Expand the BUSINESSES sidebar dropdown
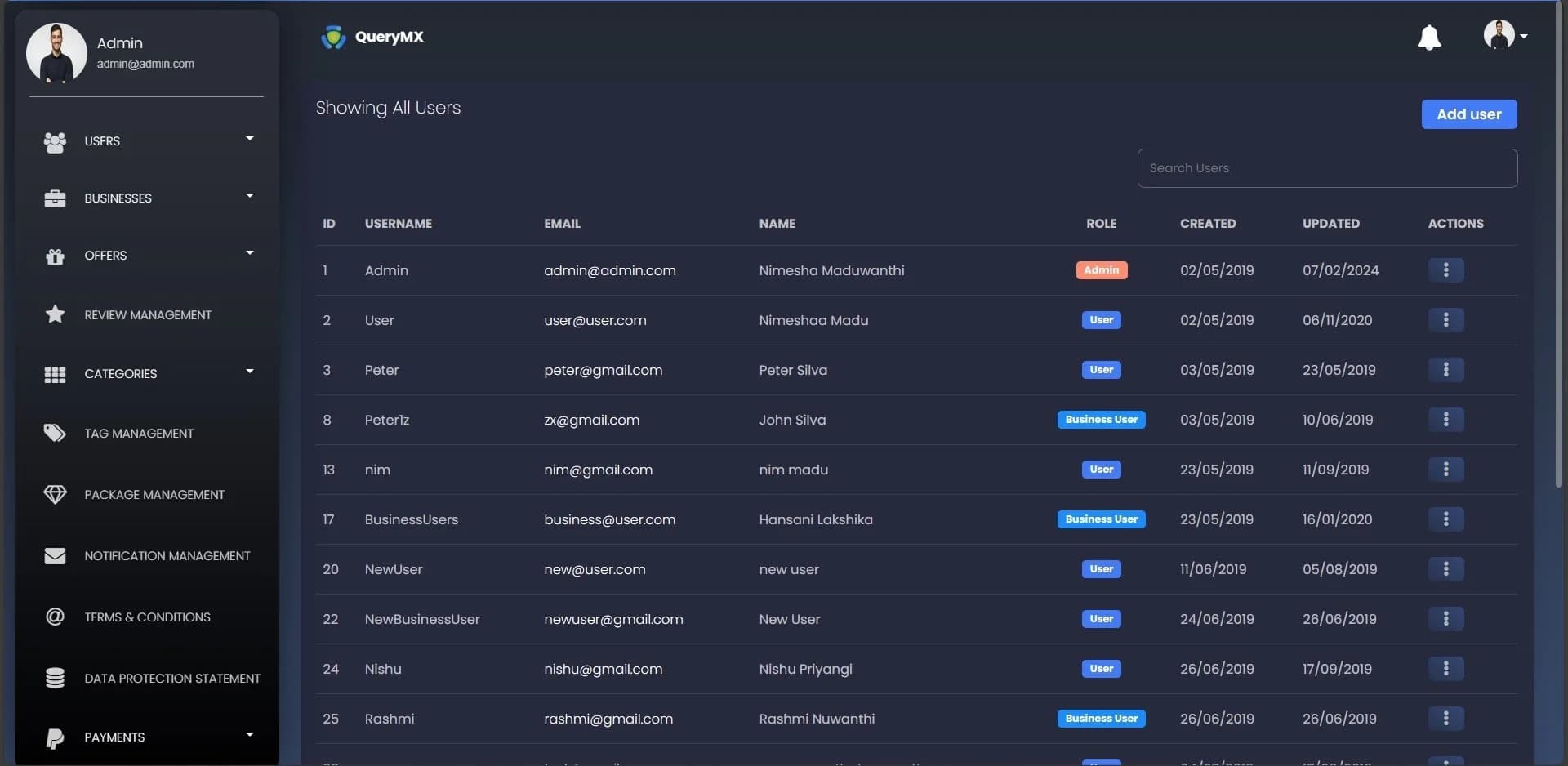 (250, 195)
